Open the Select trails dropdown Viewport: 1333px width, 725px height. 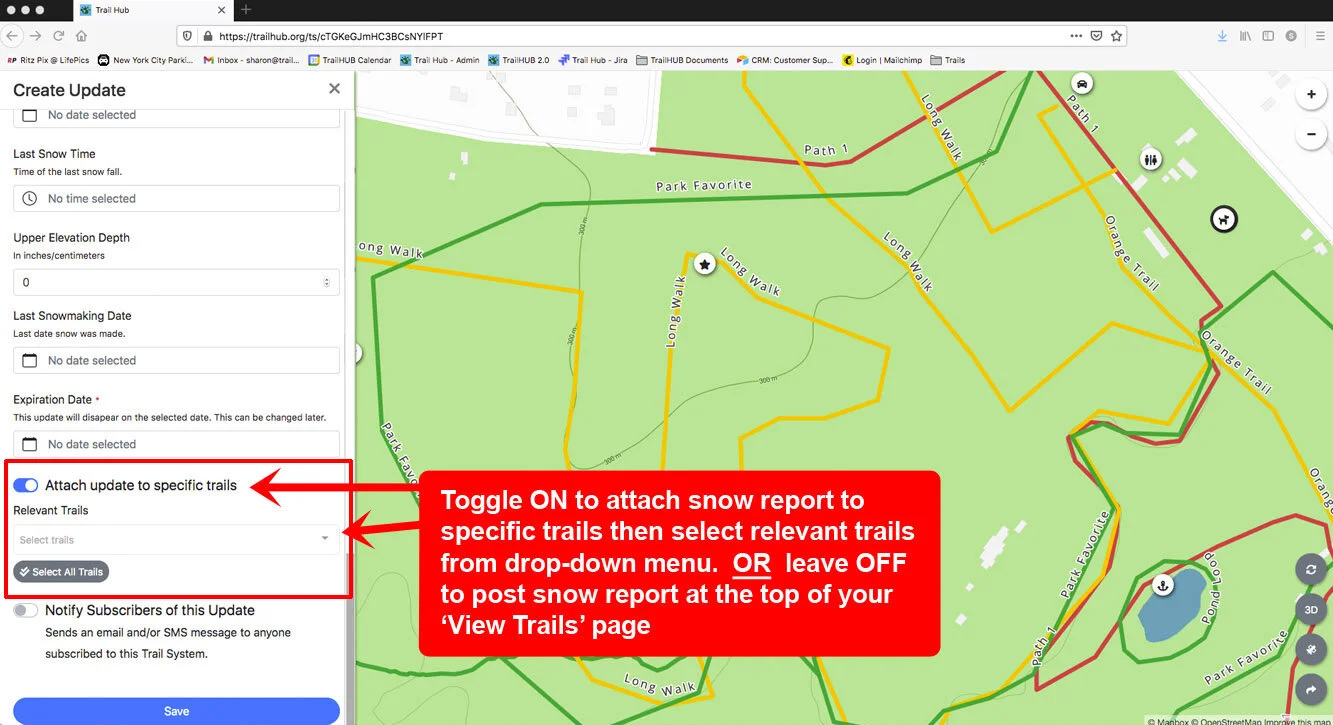tap(176, 540)
